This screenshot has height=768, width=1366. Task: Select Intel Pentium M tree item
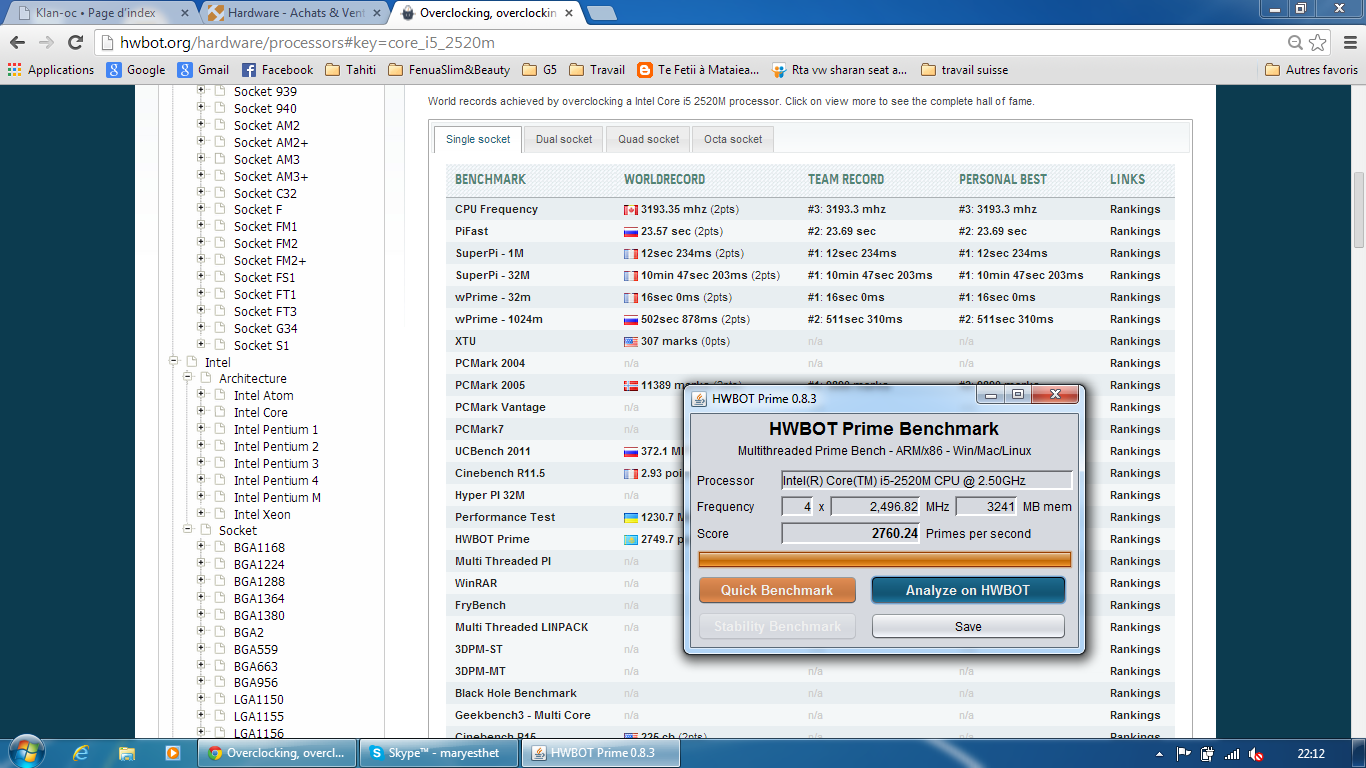tap(277, 497)
